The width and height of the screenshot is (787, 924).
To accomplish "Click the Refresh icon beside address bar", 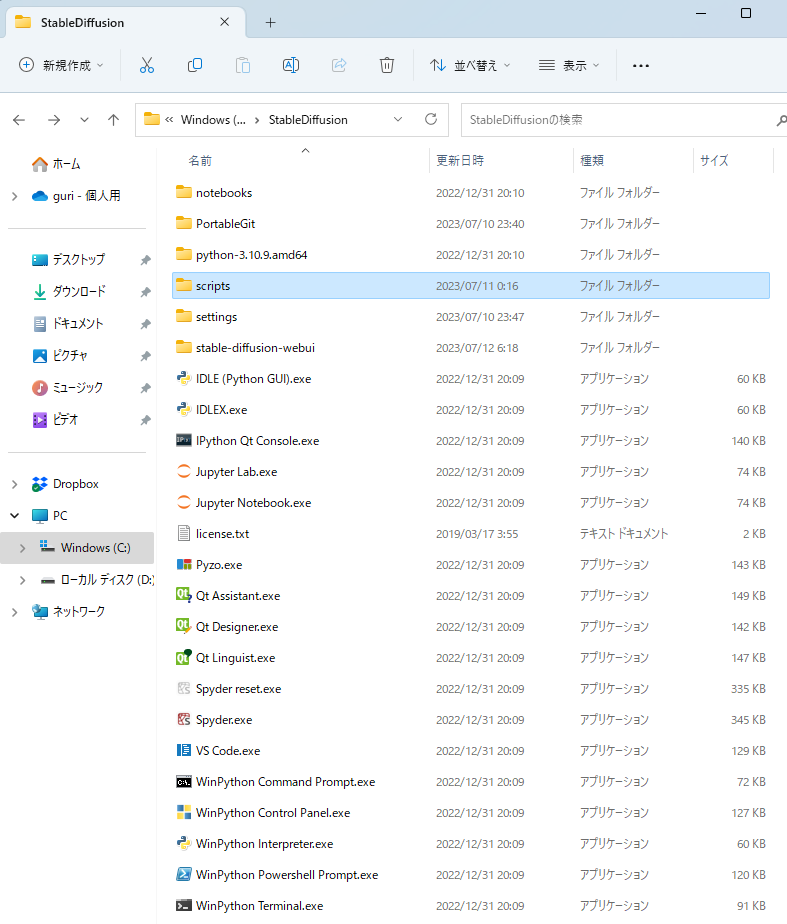I will [431, 119].
